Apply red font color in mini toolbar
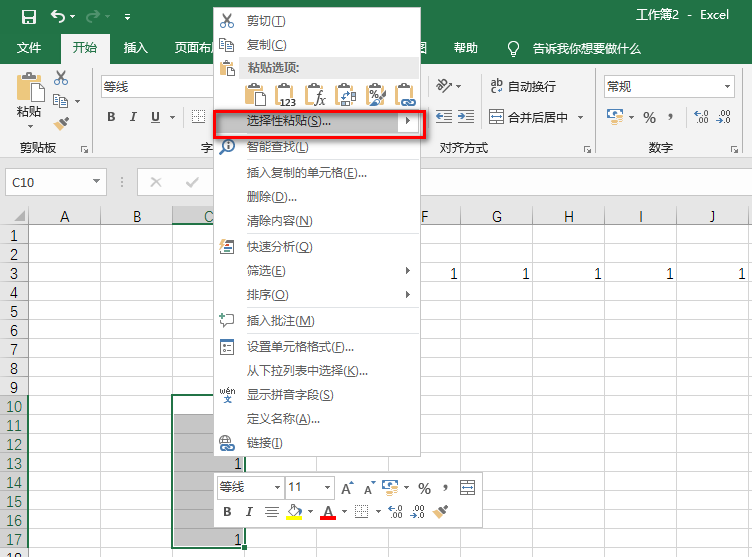Viewport: 752px width, 557px height. [328, 512]
